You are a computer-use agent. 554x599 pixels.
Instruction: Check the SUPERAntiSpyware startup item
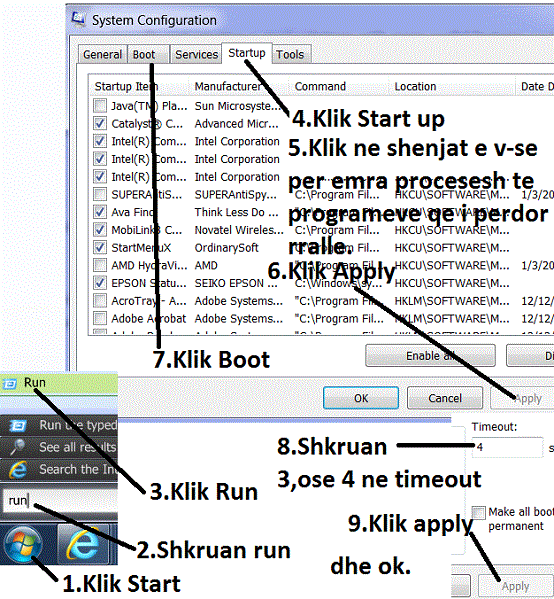[100, 194]
